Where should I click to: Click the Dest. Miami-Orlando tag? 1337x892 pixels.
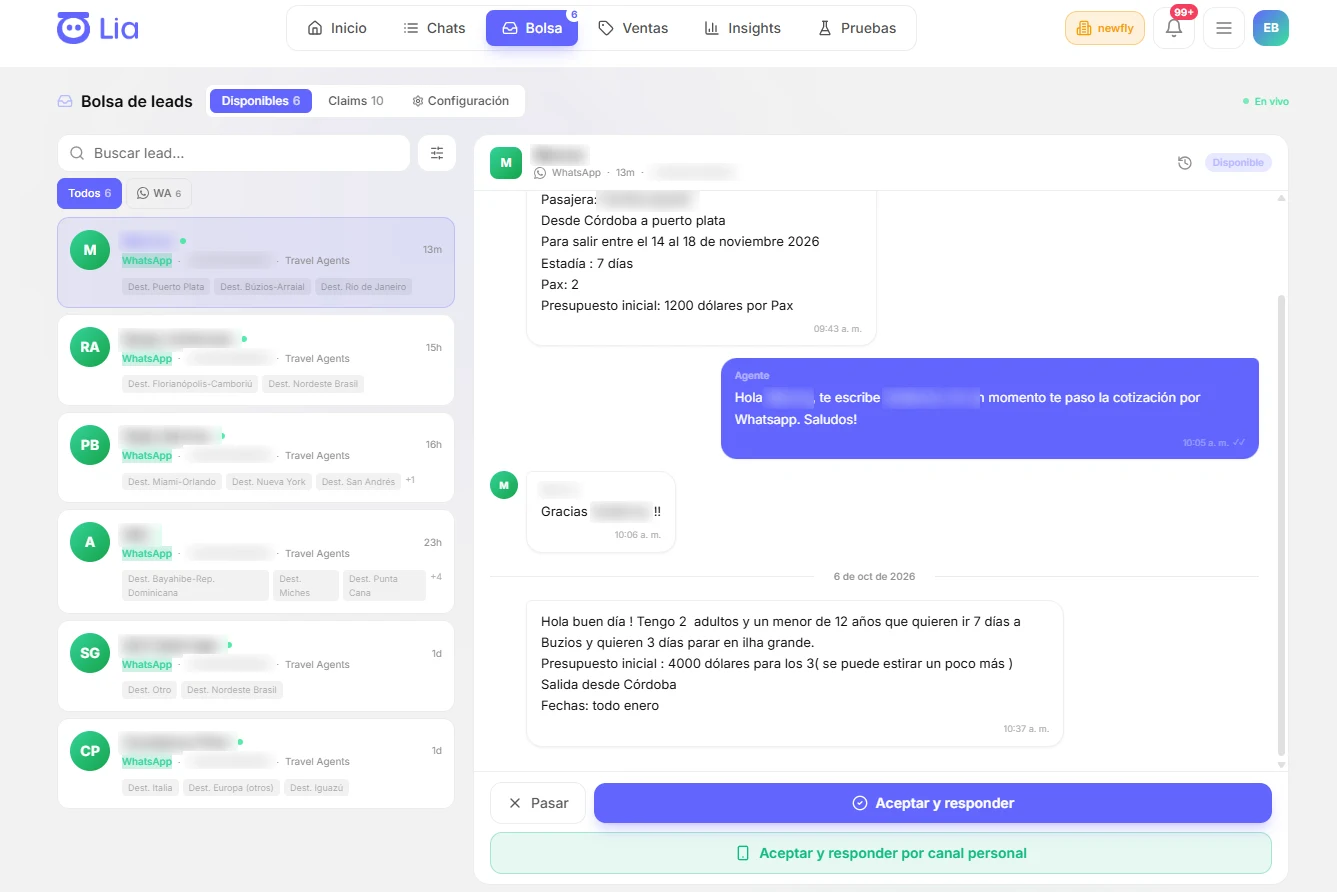pyautogui.click(x=172, y=482)
